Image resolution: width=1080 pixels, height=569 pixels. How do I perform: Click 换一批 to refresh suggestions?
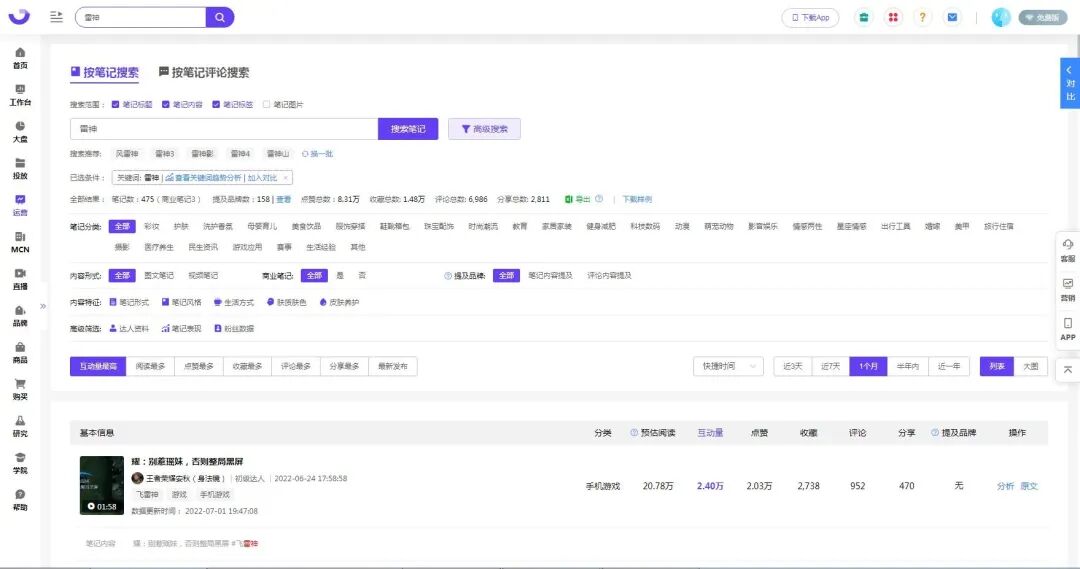[317, 154]
